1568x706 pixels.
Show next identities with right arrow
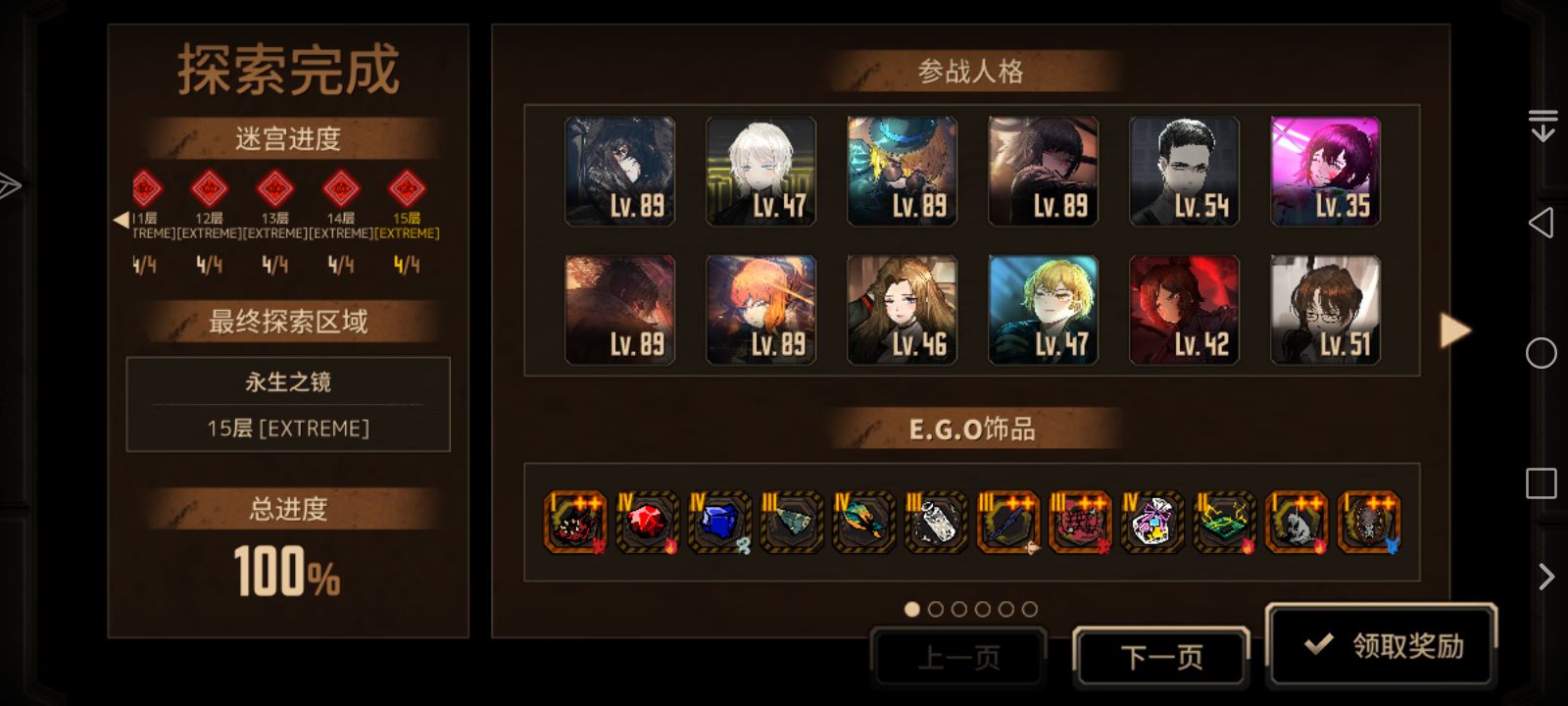pyautogui.click(x=1455, y=330)
